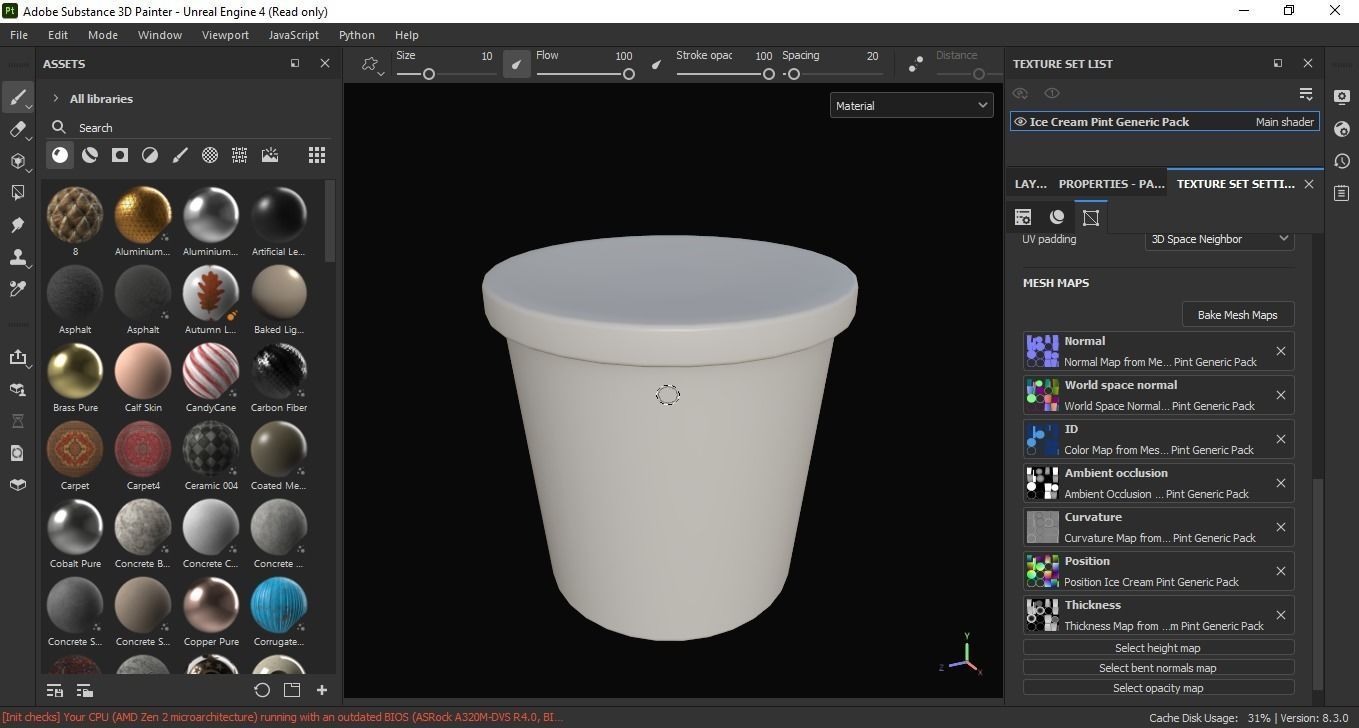The height and width of the screenshot is (728, 1359).
Task: Click Select bent normals map button
Action: click(x=1158, y=668)
